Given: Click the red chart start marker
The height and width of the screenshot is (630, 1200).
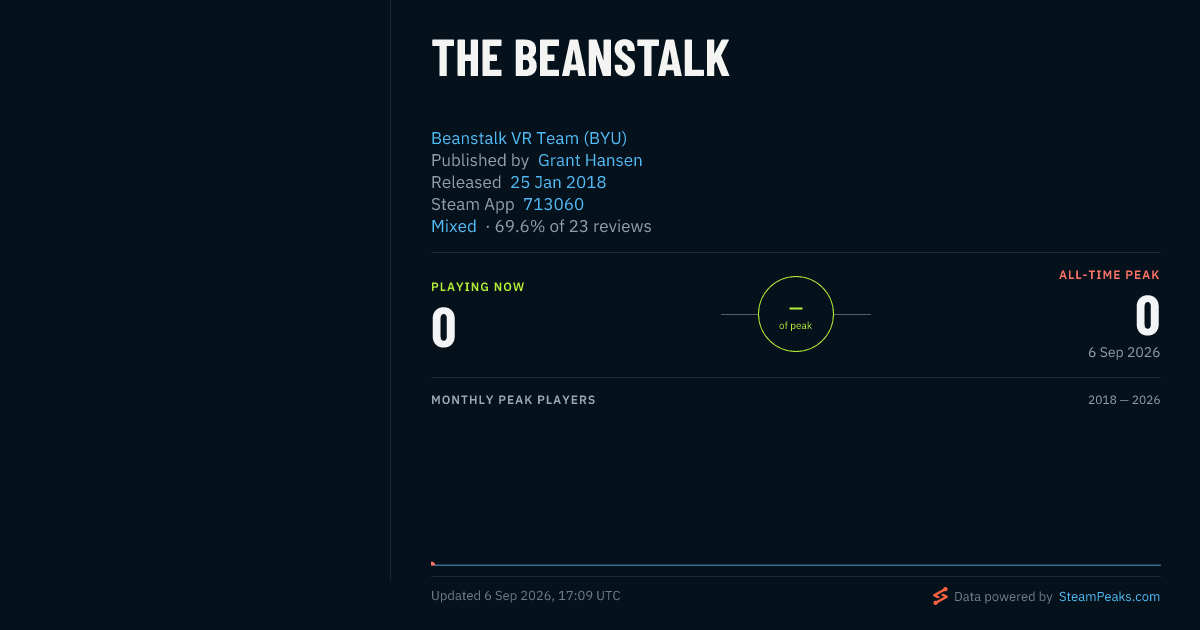Looking at the screenshot, I should click(x=433, y=563).
